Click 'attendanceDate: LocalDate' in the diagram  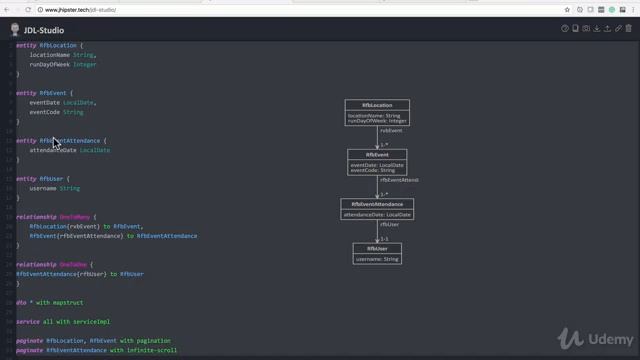coord(377,215)
